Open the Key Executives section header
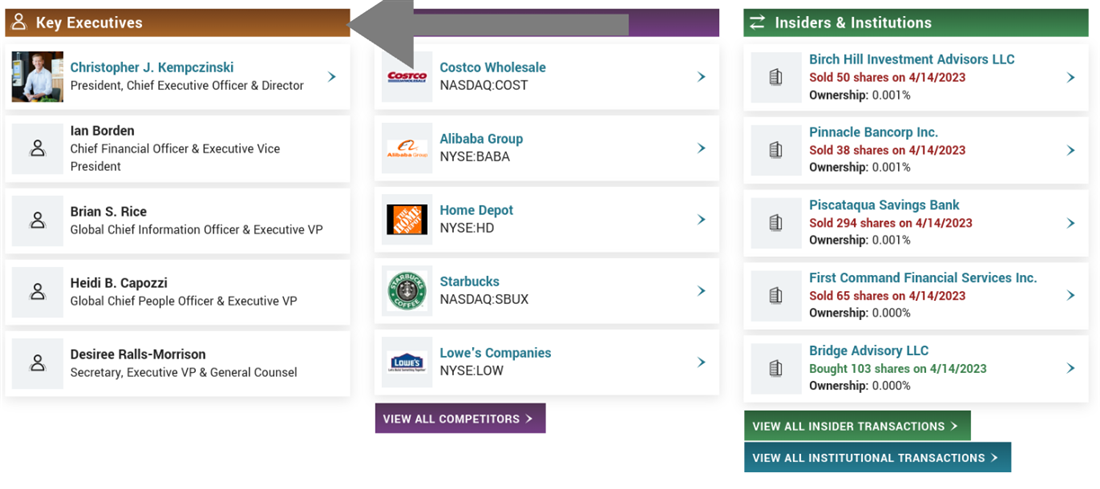The width and height of the screenshot is (1100, 489). 90,23
